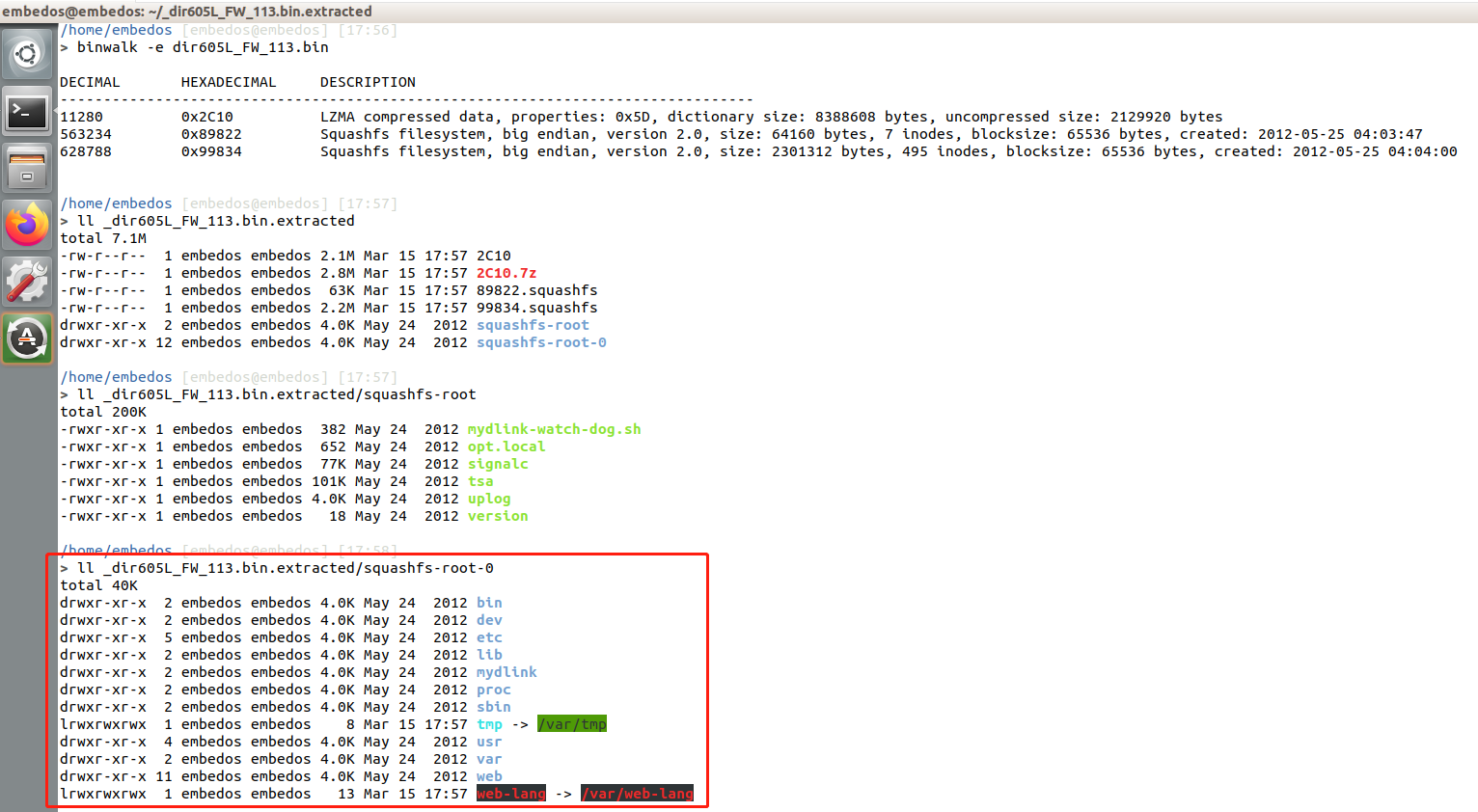Viewport: 1478px width, 812px height.
Task: Click the signalc file name
Action: [x=498, y=464]
